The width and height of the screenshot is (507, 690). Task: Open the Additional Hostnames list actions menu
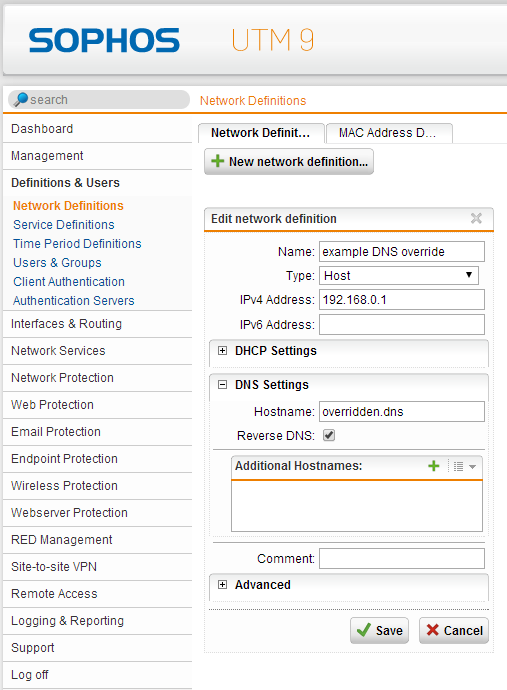click(x=465, y=466)
